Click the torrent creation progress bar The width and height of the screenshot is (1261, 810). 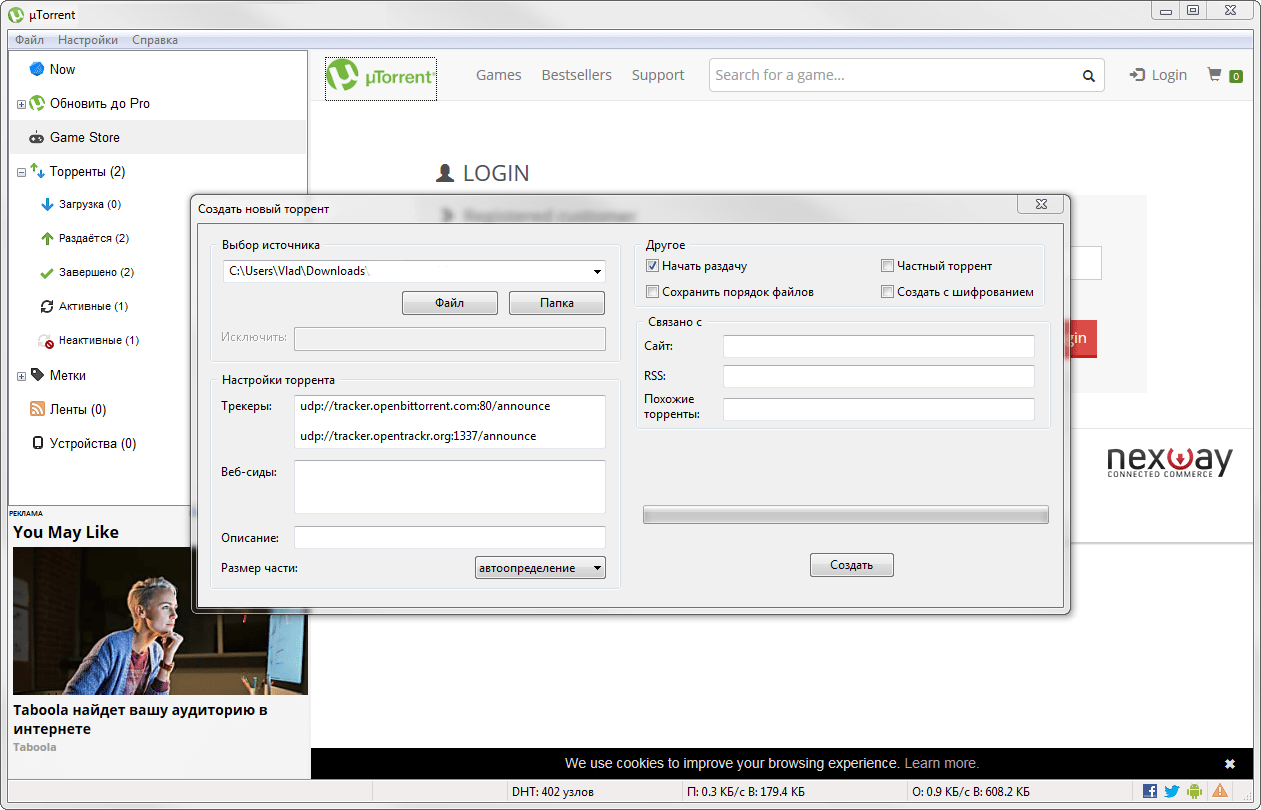[x=846, y=515]
